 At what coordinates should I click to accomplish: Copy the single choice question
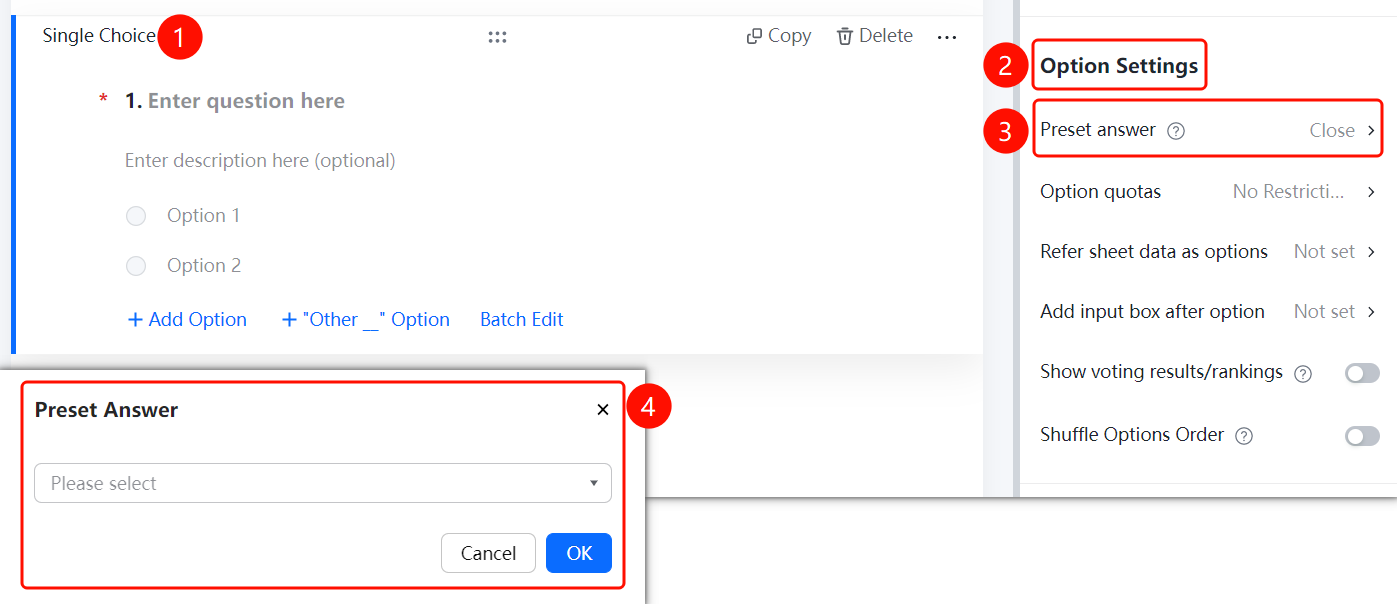[778, 36]
